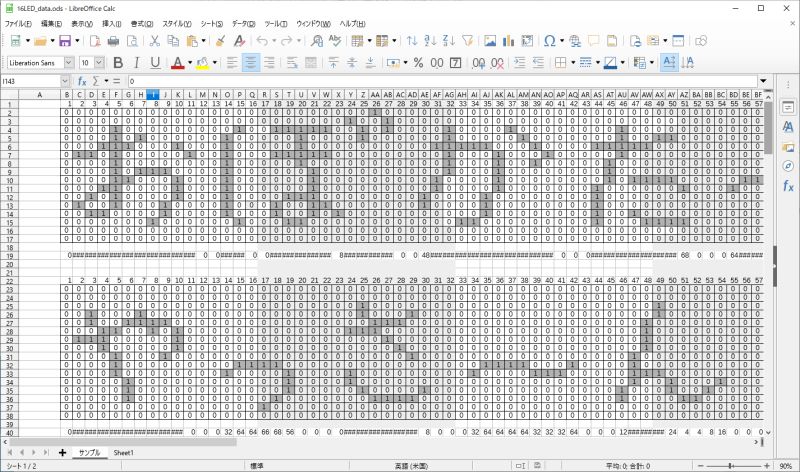Toggle Italic formatting

(x=137, y=62)
